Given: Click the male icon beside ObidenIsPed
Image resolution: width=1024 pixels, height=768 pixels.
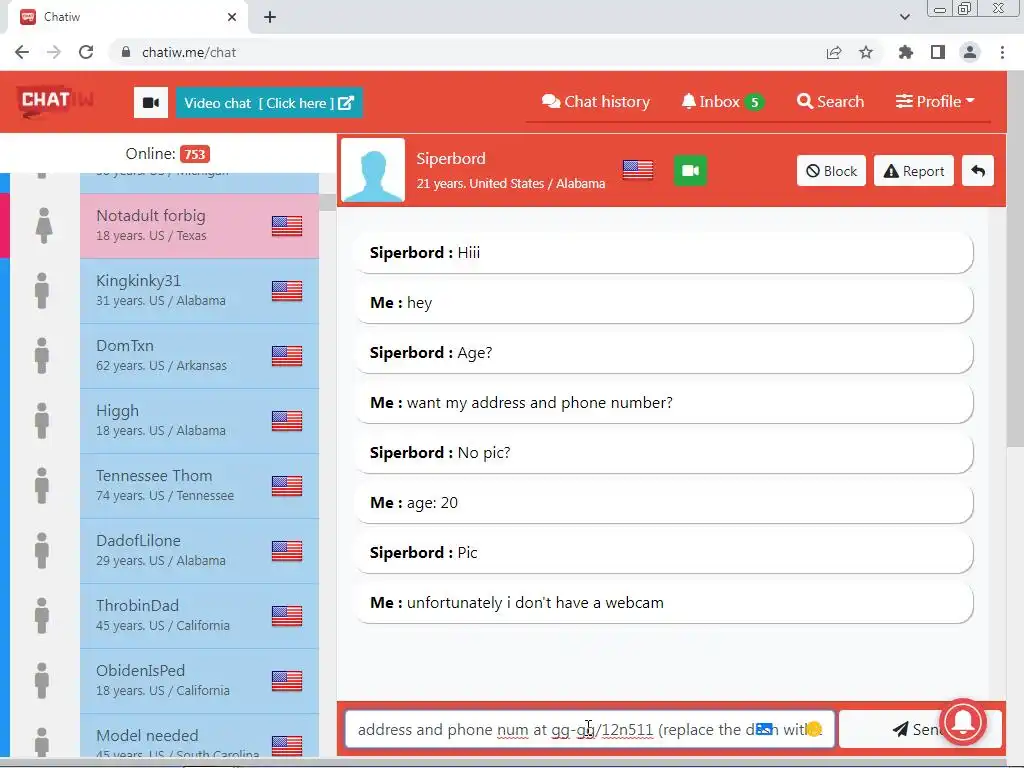Looking at the screenshot, I should [x=42, y=680].
